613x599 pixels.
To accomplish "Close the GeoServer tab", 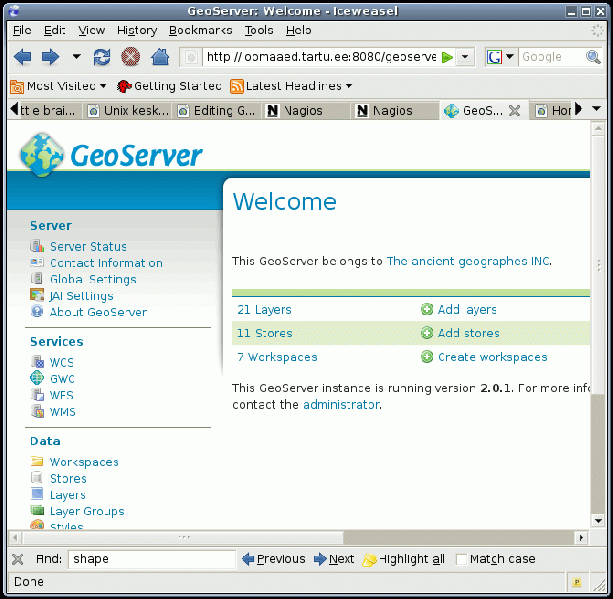I will (514, 111).
